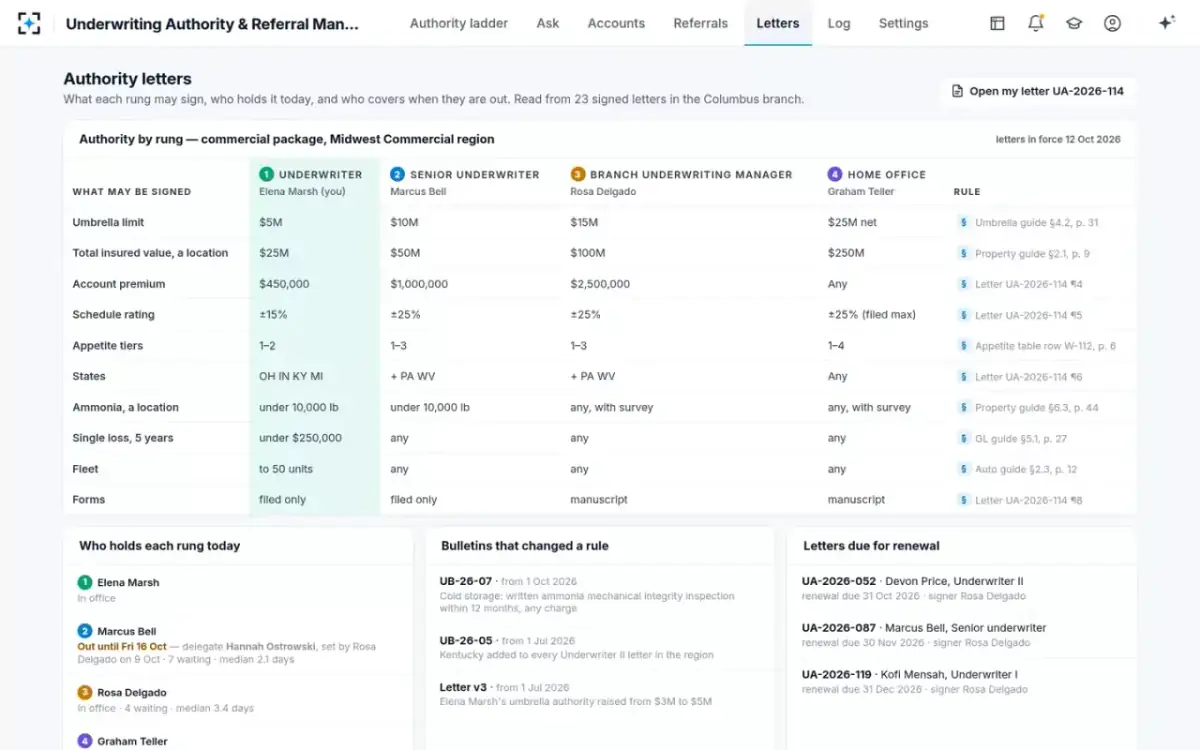Open the Property guide §2.1, p. 9 reference
This screenshot has height=750, width=1200.
[x=1032, y=254]
